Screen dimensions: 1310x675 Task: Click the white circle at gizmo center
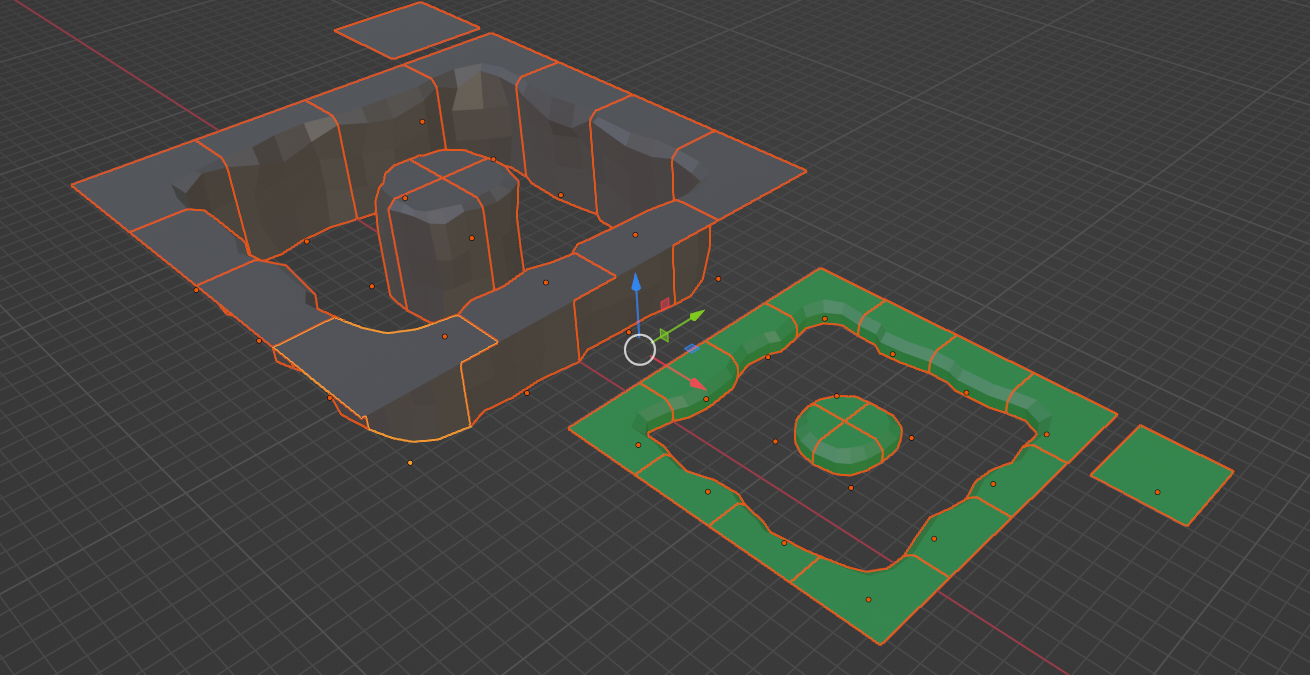[x=640, y=350]
